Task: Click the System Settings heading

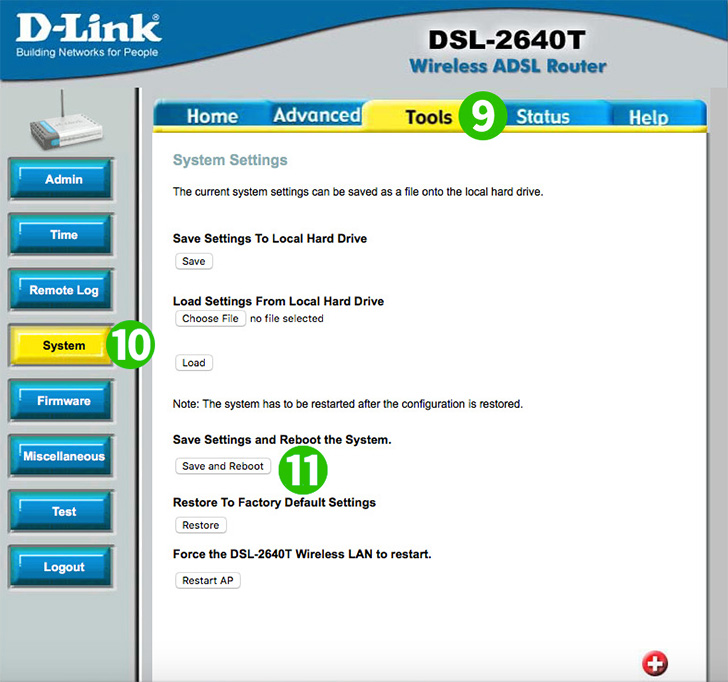Action: click(230, 160)
